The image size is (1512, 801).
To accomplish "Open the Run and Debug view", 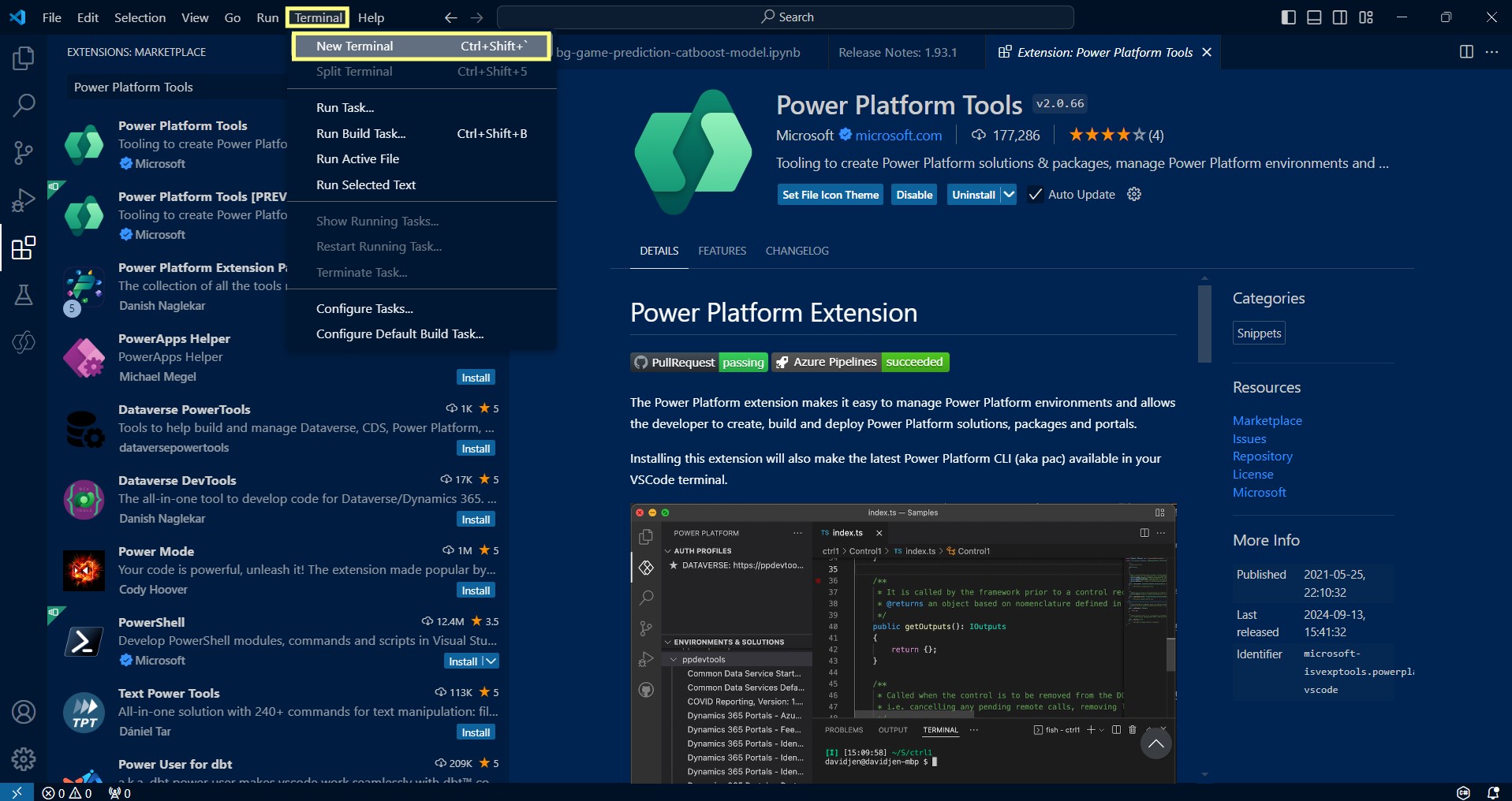I will point(24,200).
